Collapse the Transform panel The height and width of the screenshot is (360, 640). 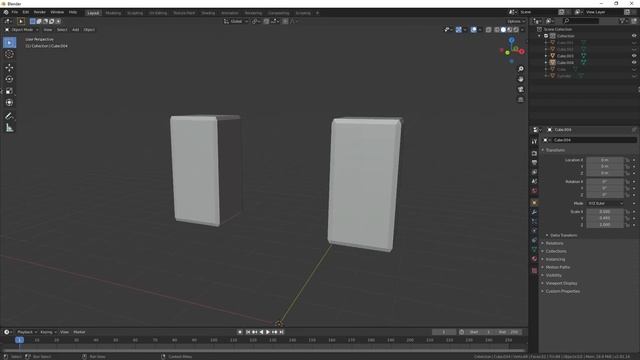coord(555,150)
